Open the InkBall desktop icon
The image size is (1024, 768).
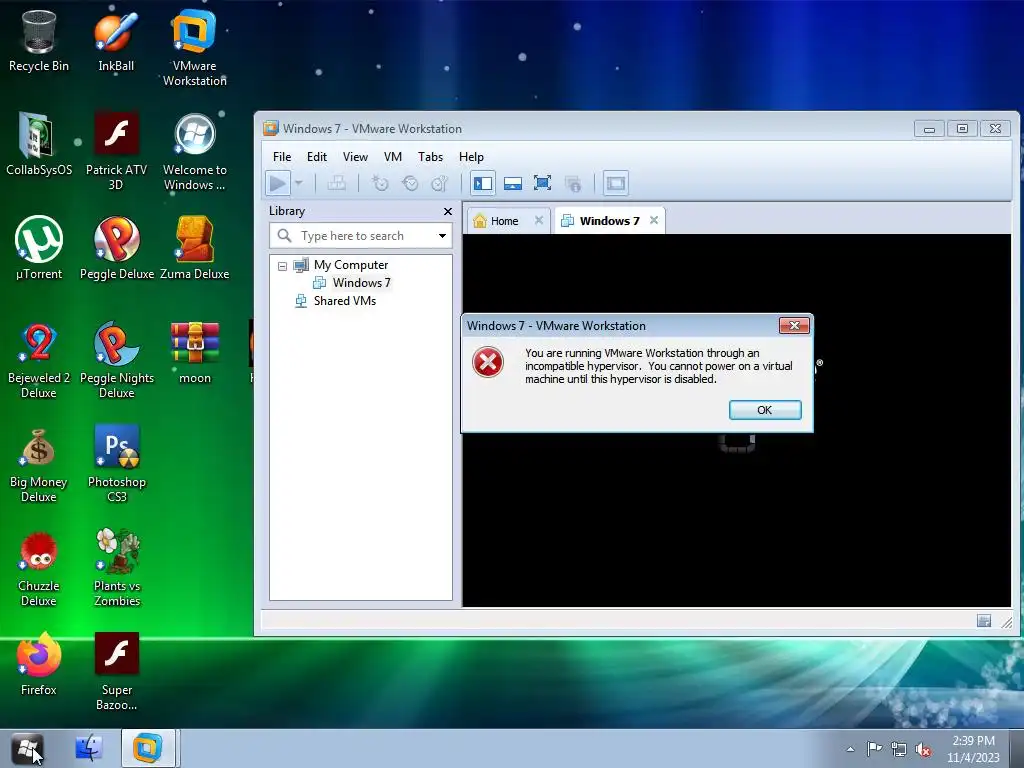tap(116, 40)
